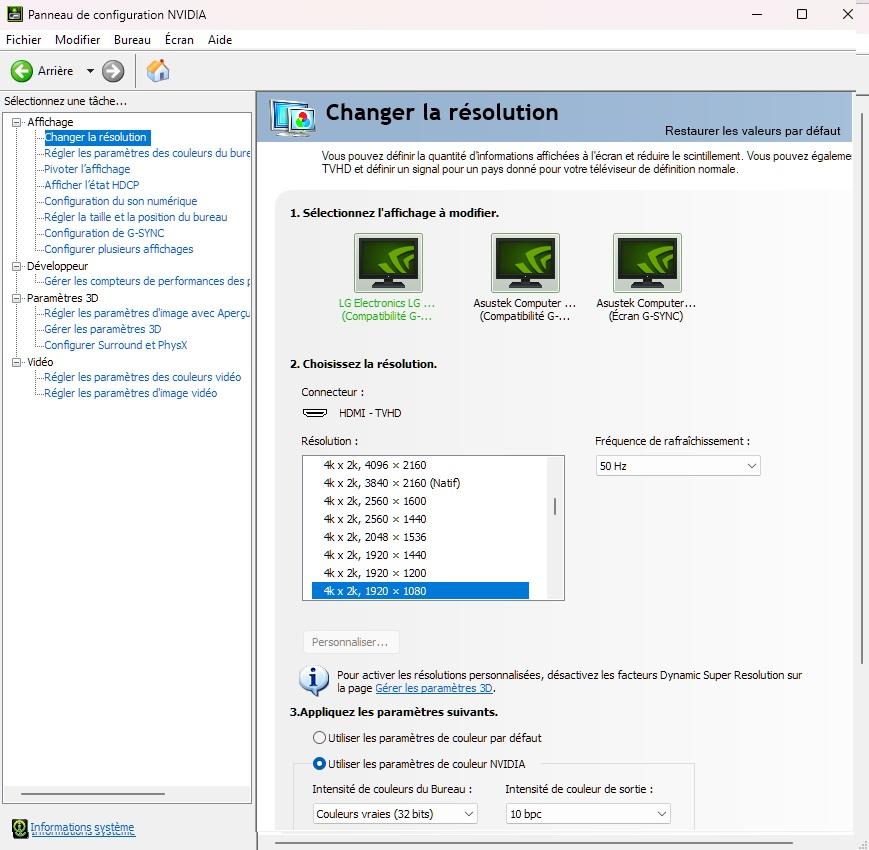Select resolution 4k x 2k, 1920 × 1080
The image size is (869, 850).
420,591
